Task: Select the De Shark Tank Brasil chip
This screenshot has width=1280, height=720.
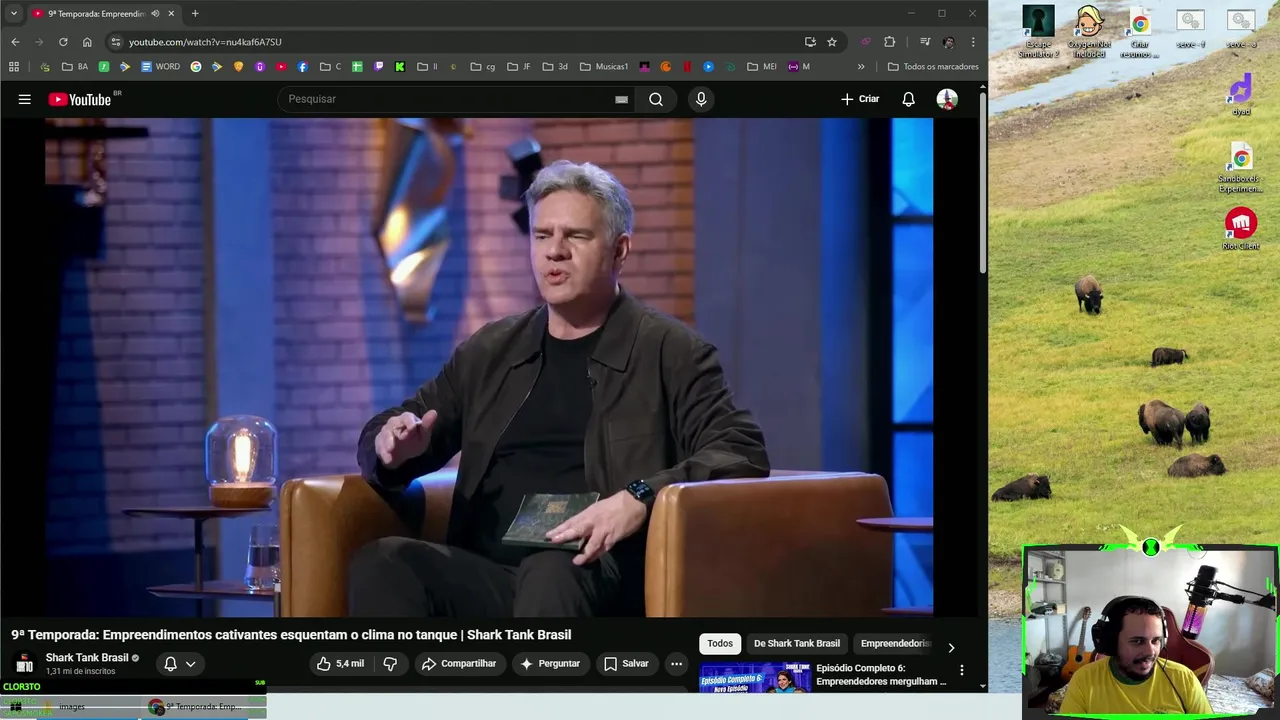Action: pos(797,644)
